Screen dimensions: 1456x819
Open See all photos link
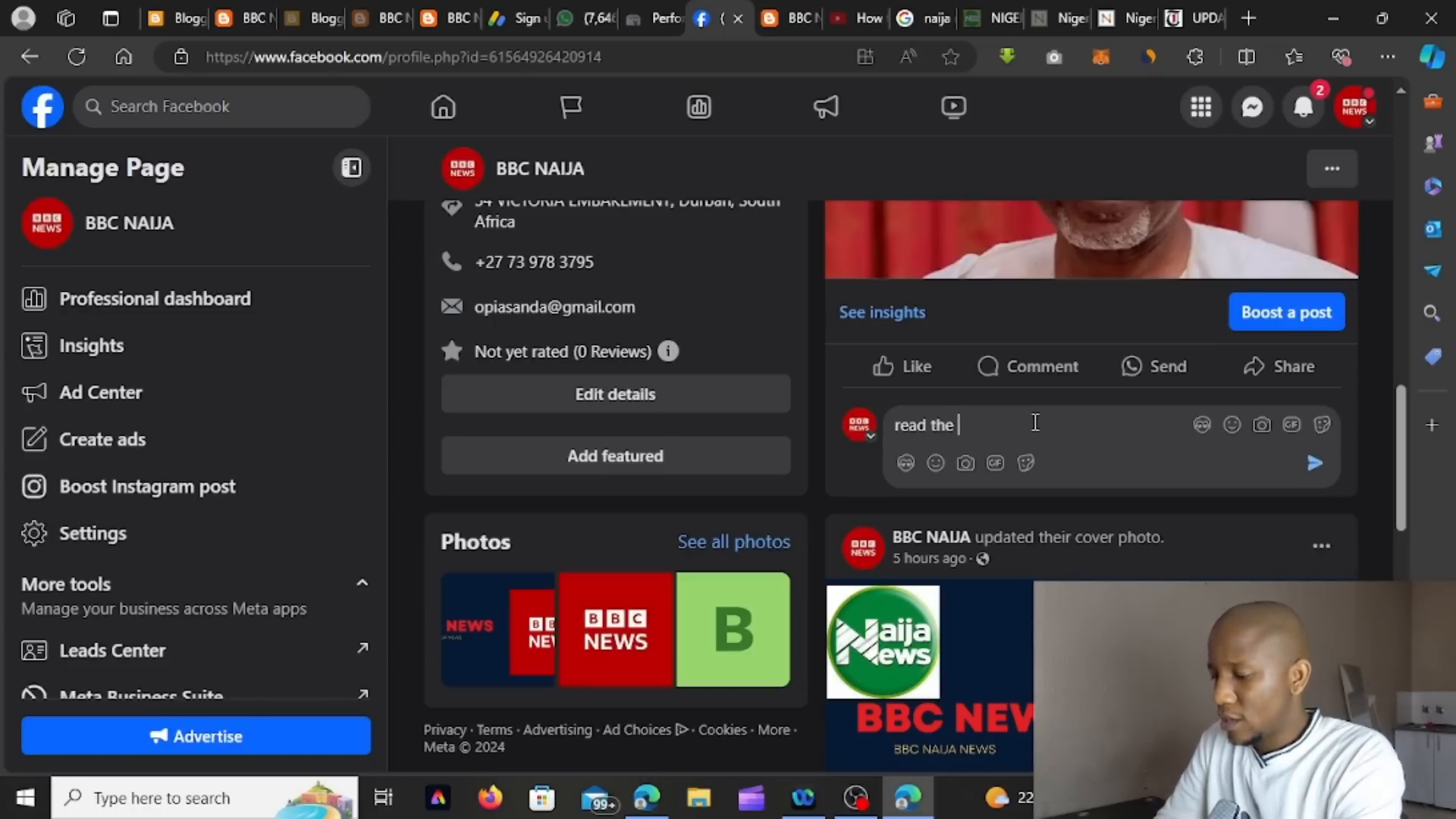coord(733,541)
